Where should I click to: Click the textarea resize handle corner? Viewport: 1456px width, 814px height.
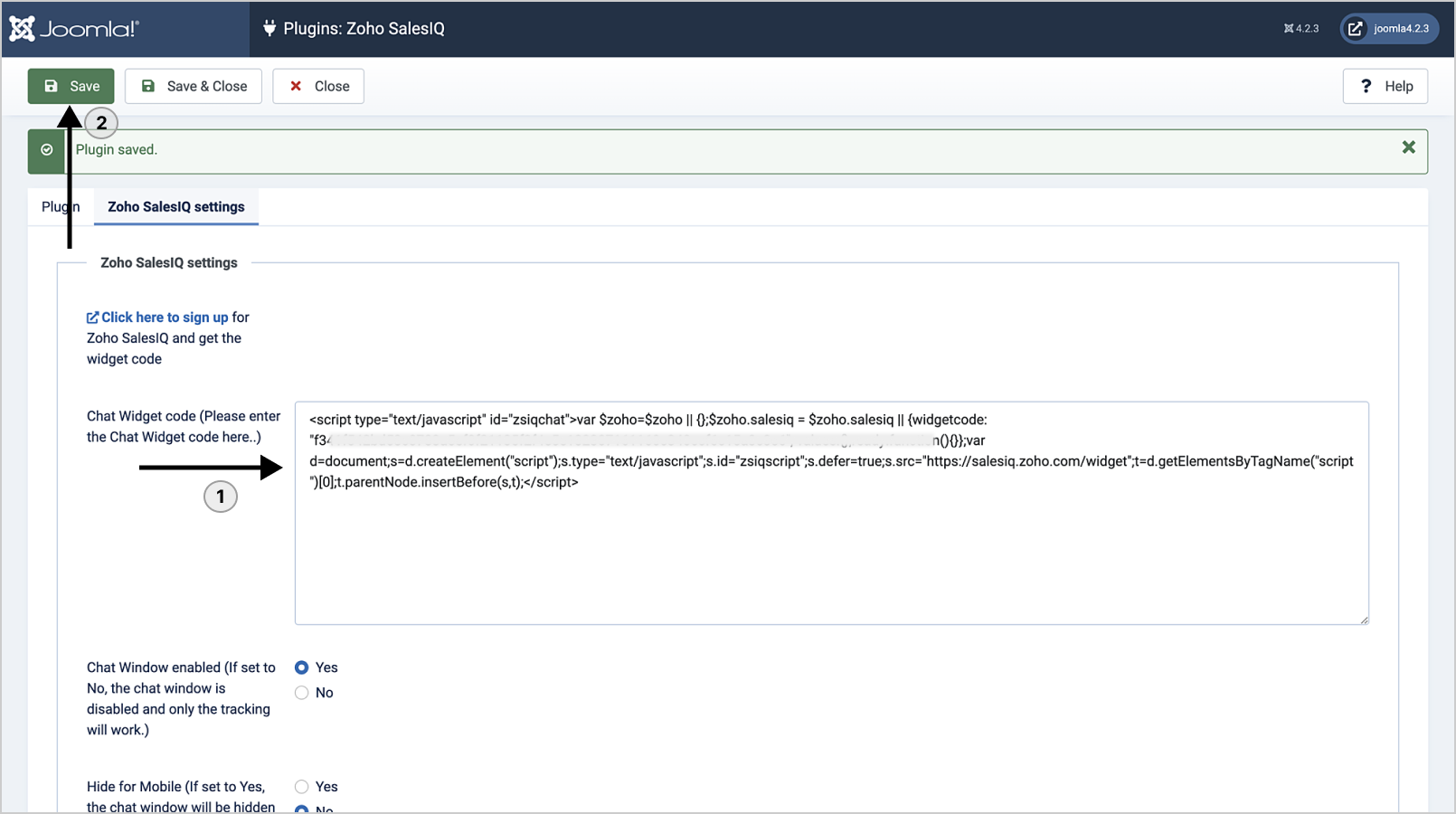[1364, 620]
